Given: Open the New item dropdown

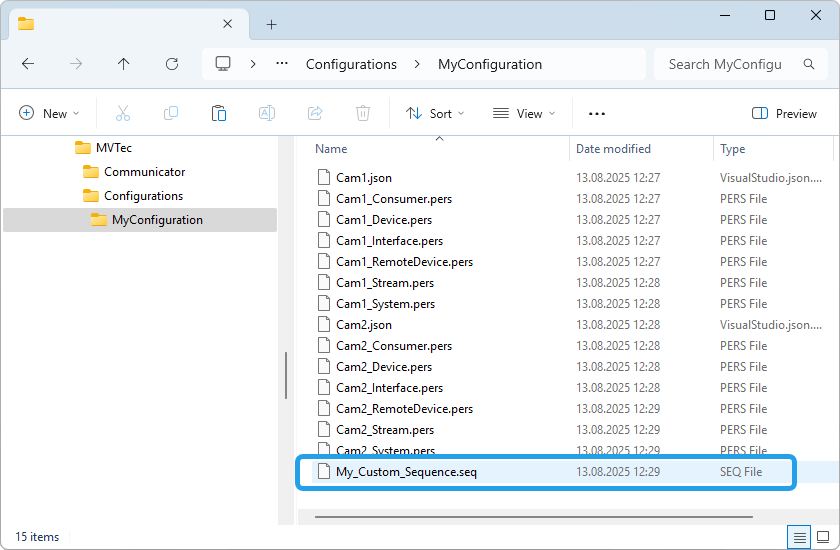Looking at the screenshot, I should [49, 114].
